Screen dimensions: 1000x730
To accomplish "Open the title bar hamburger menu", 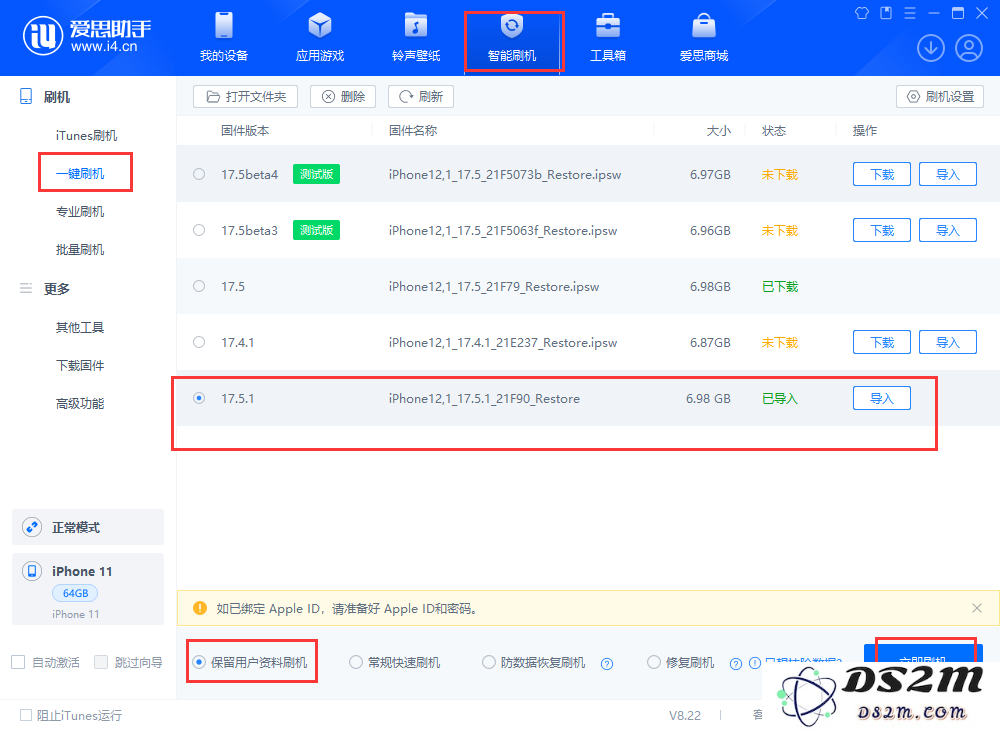I will (x=910, y=13).
